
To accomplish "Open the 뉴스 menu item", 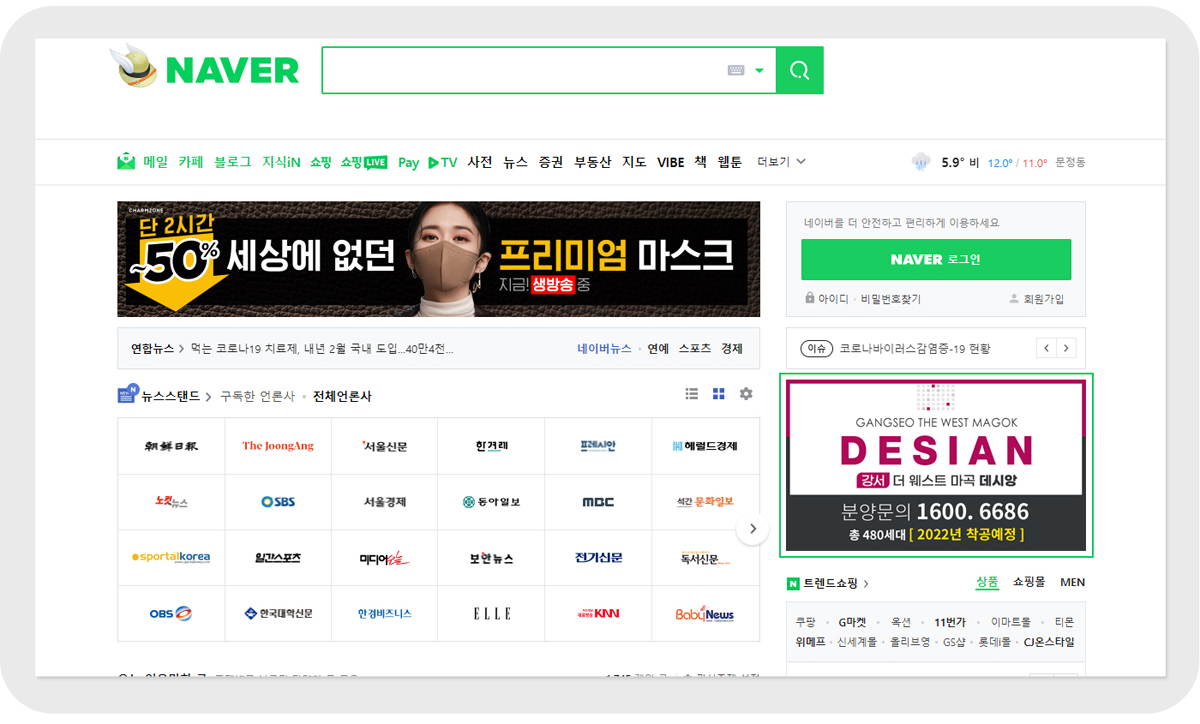I will 515,162.
